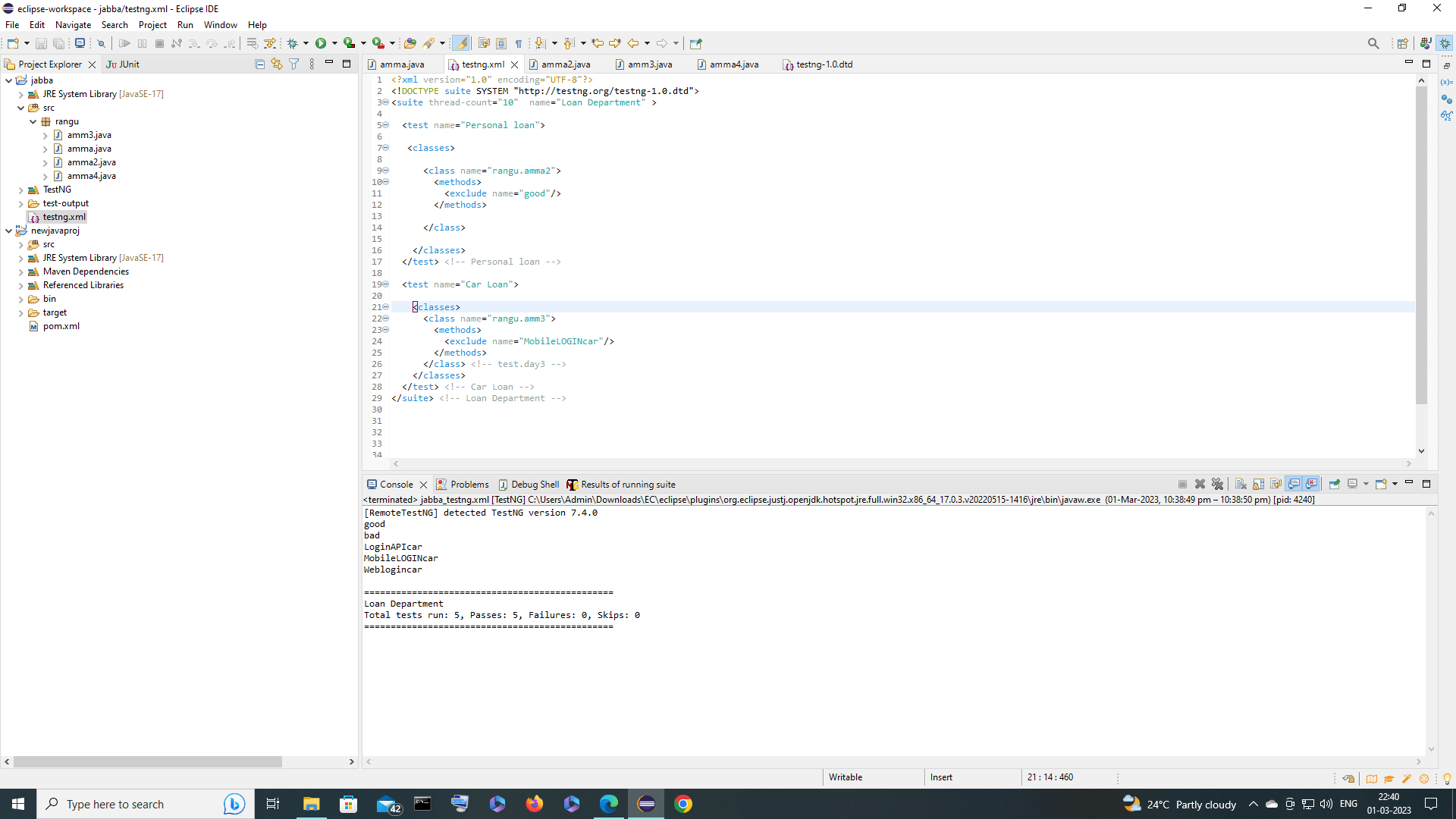Switch to the amma2.java editor tab
The height and width of the screenshot is (819, 1456).
click(x=564, y=64)
